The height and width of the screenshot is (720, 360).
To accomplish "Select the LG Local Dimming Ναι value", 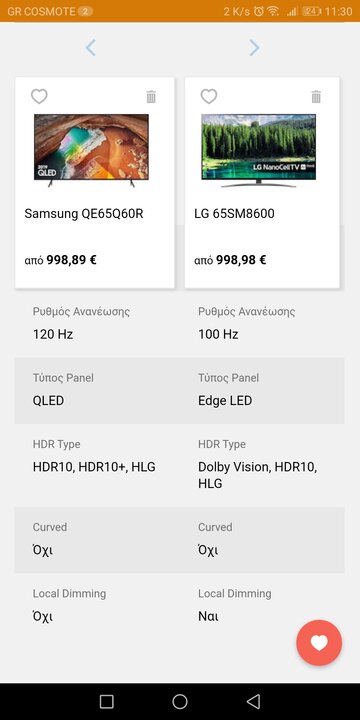I will click(208, 616).
